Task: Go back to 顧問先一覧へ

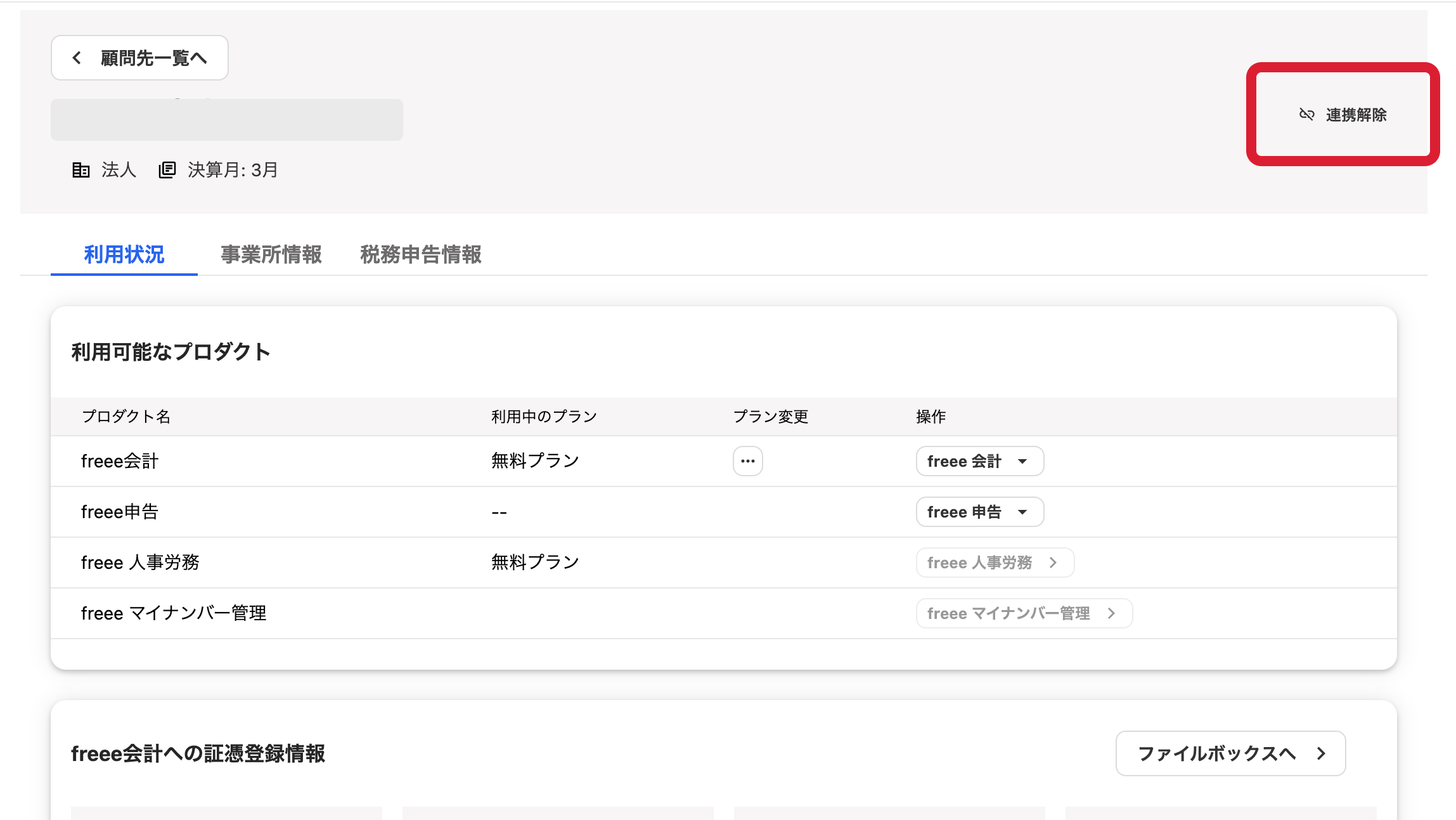Action: tap(139, 58)
